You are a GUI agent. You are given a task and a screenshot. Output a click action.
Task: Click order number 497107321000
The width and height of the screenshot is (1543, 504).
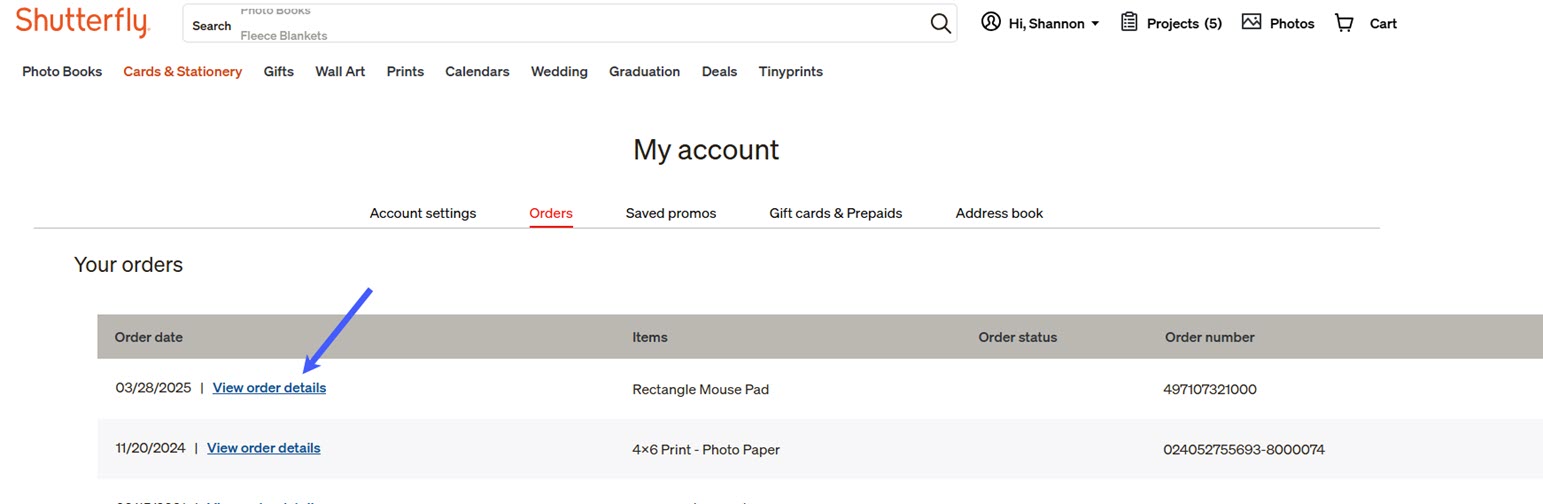click(1211, 389)
